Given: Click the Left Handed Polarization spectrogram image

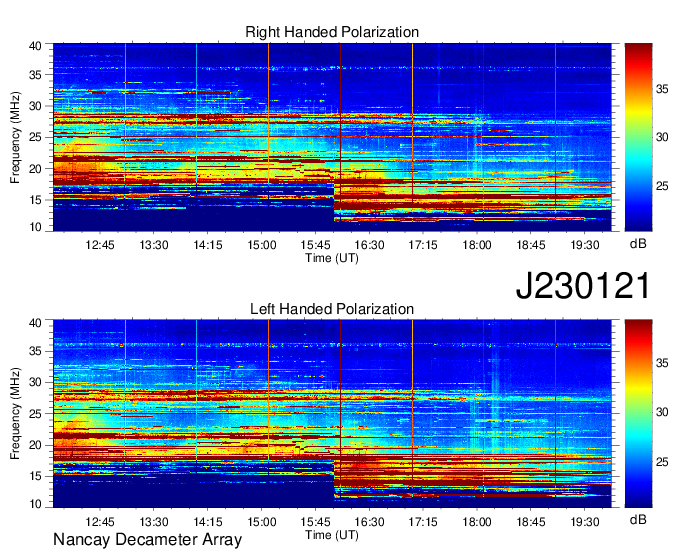Looking at the screenshot, I should coord(332,414).
